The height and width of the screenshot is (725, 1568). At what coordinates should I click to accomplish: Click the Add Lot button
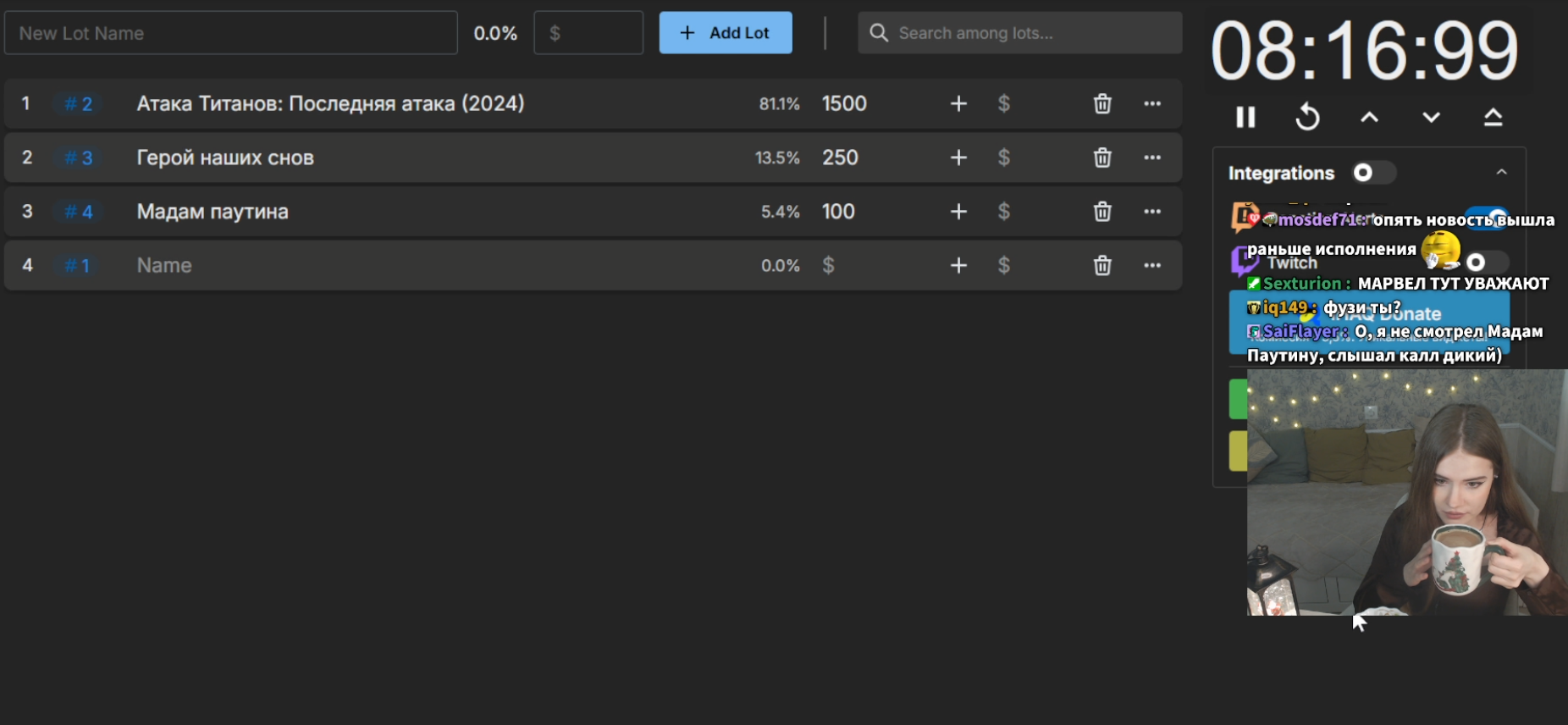726,33
